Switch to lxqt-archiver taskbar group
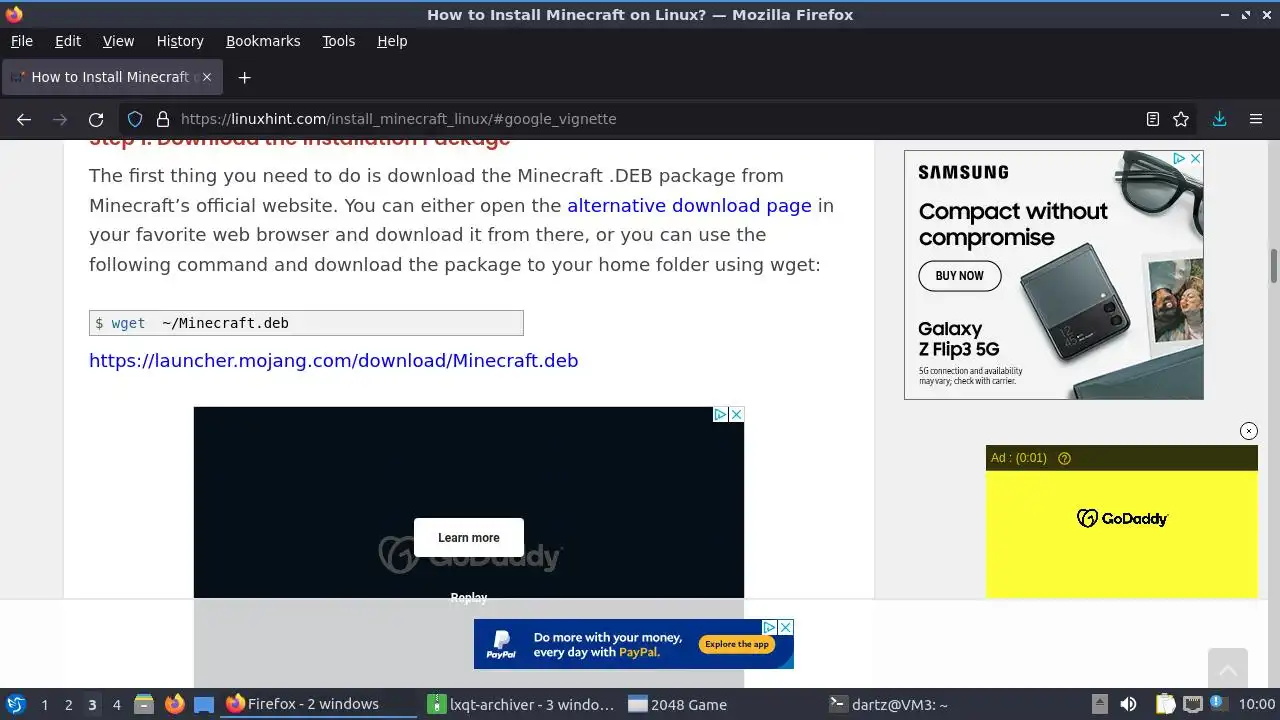This screenshot has height=720, width=1280. [520, 704]
